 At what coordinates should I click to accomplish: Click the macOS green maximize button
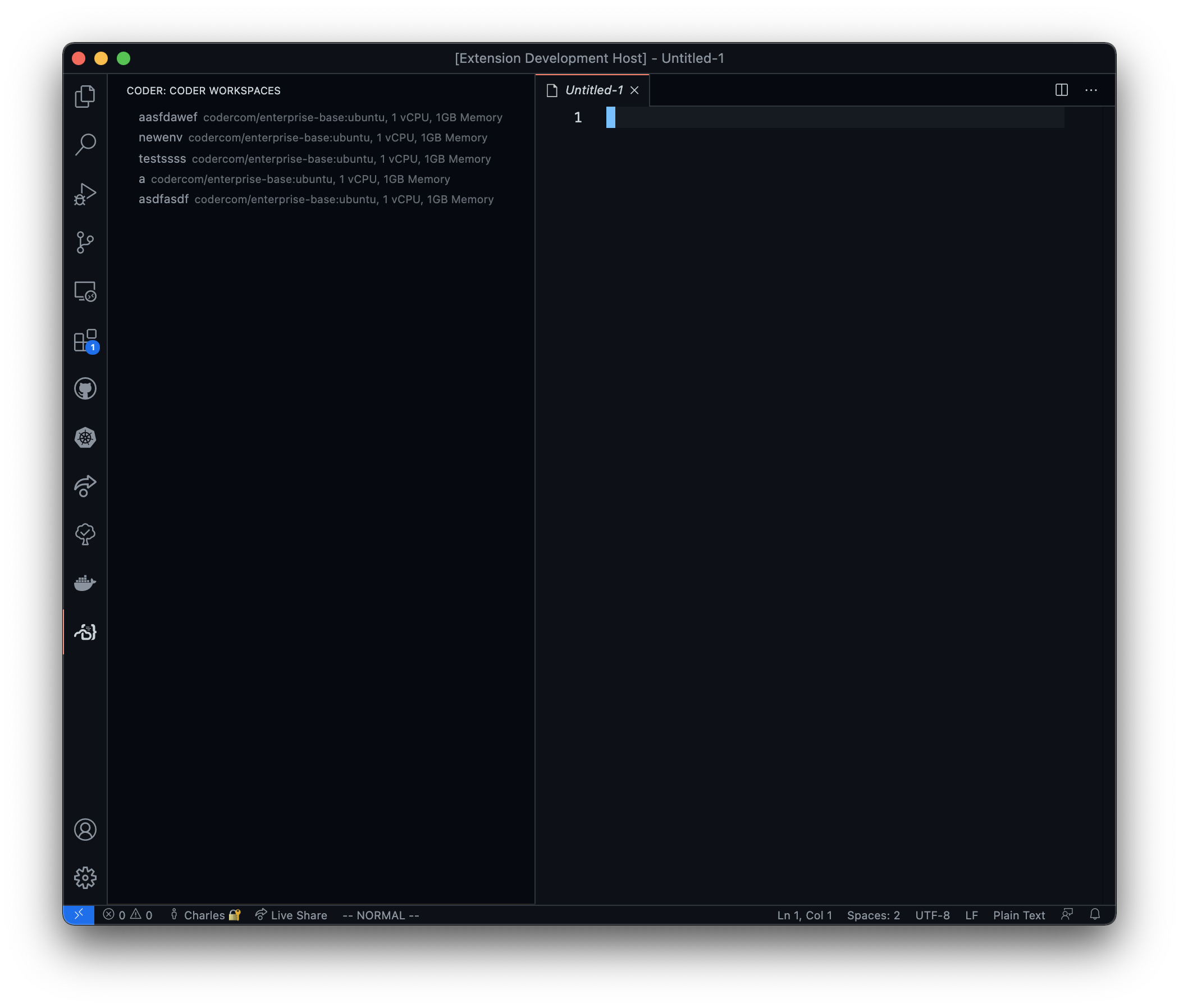pos(124,58)
